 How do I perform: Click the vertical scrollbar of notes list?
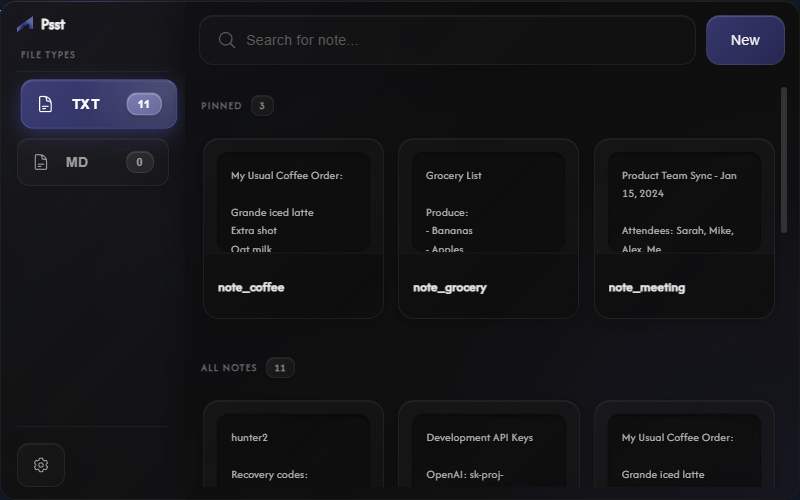click(x=784, y=160)
